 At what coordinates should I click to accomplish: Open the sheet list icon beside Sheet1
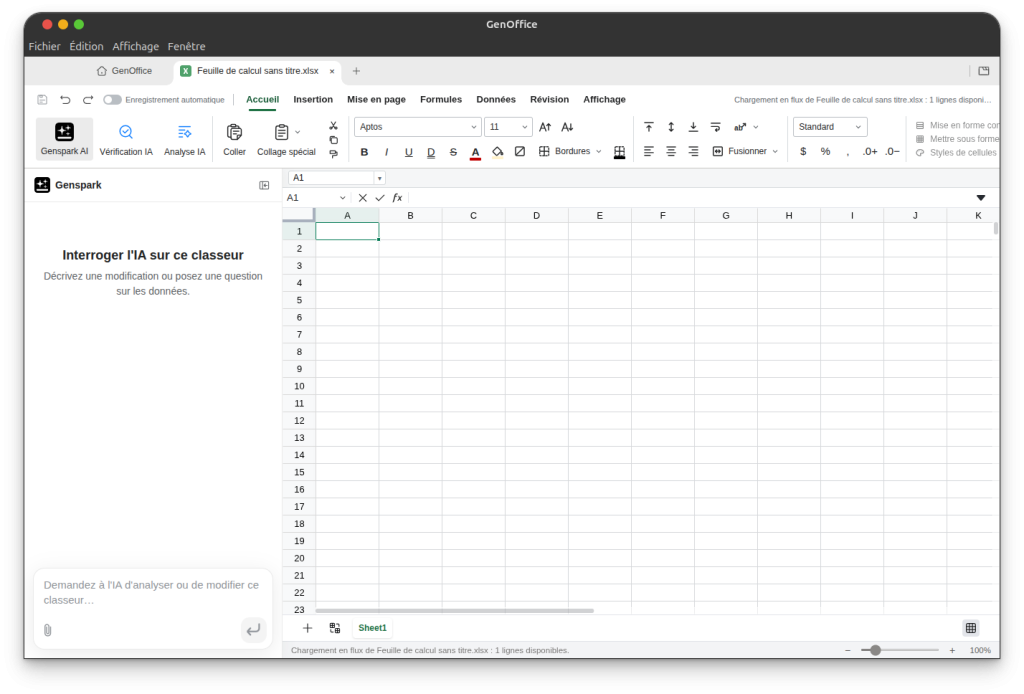pos(335,628)
